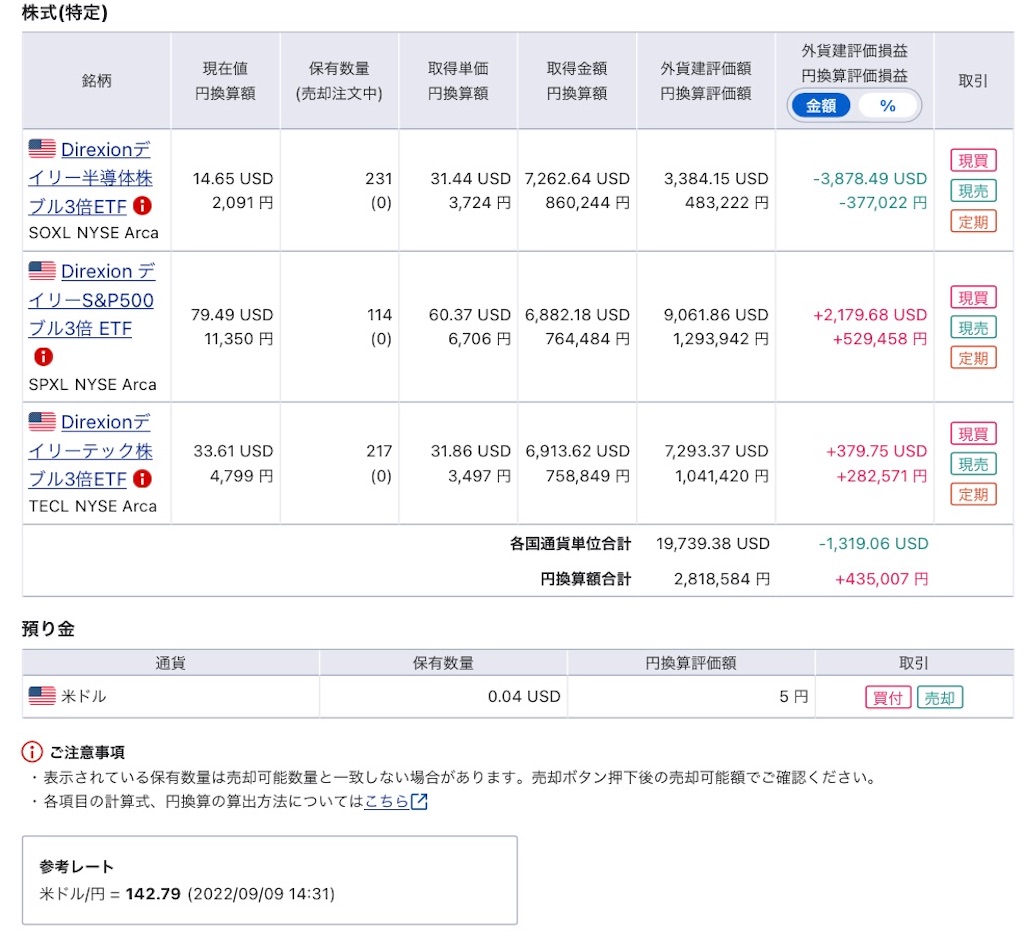Click 現買 button in SPXL row
Viewport: 1024px width, 939px height.
click(x=973, y=297)
